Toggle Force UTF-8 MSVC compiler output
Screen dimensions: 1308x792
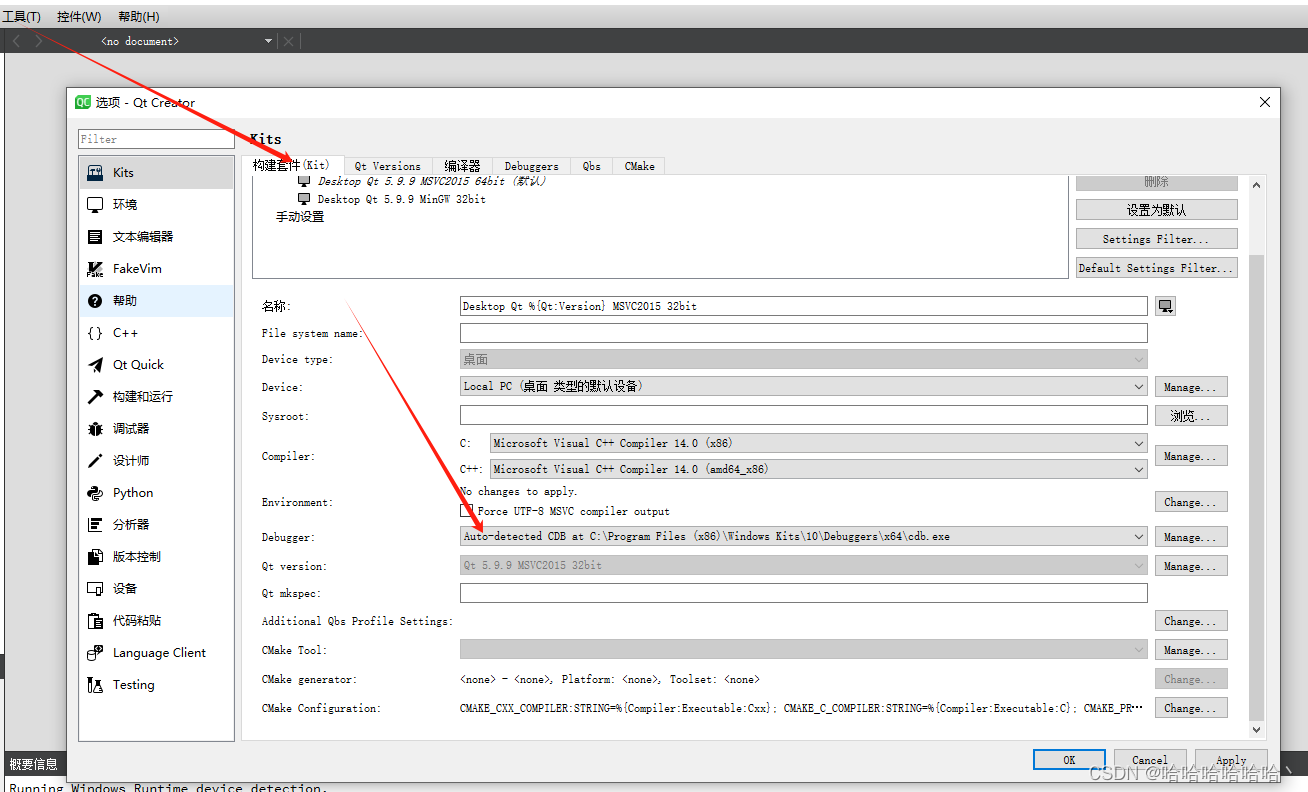tap(466, 510)
